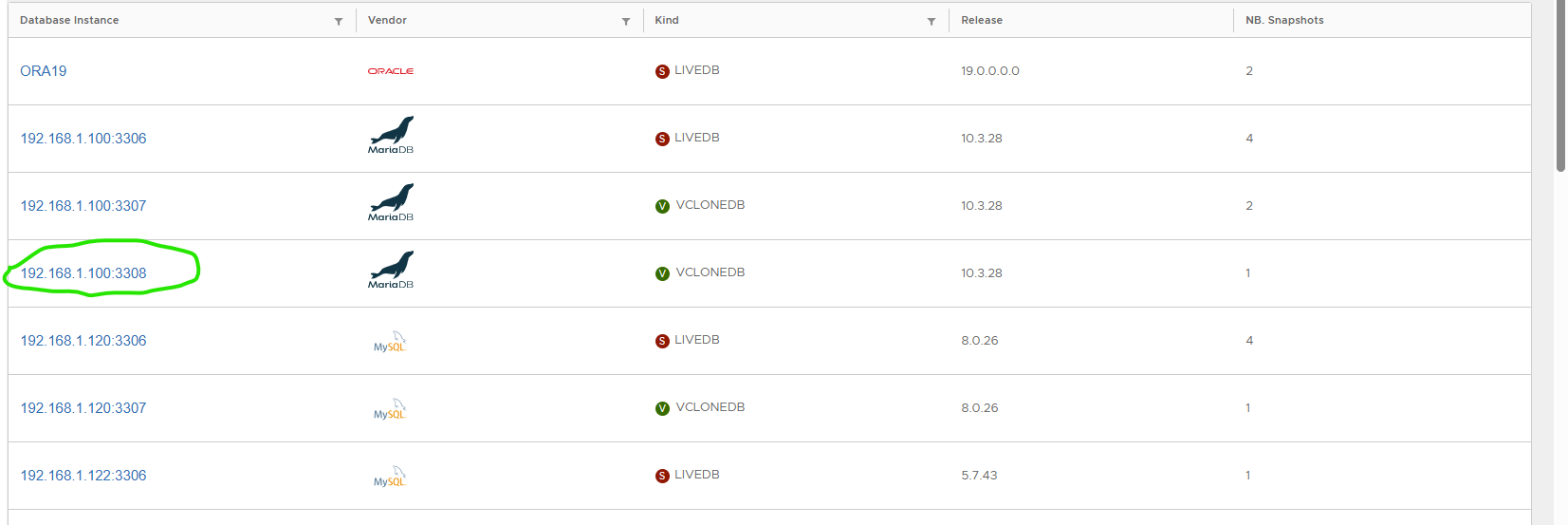Click the Oracle vendor logo
The width and height of the screenshot is (1568, 525).
390,71
